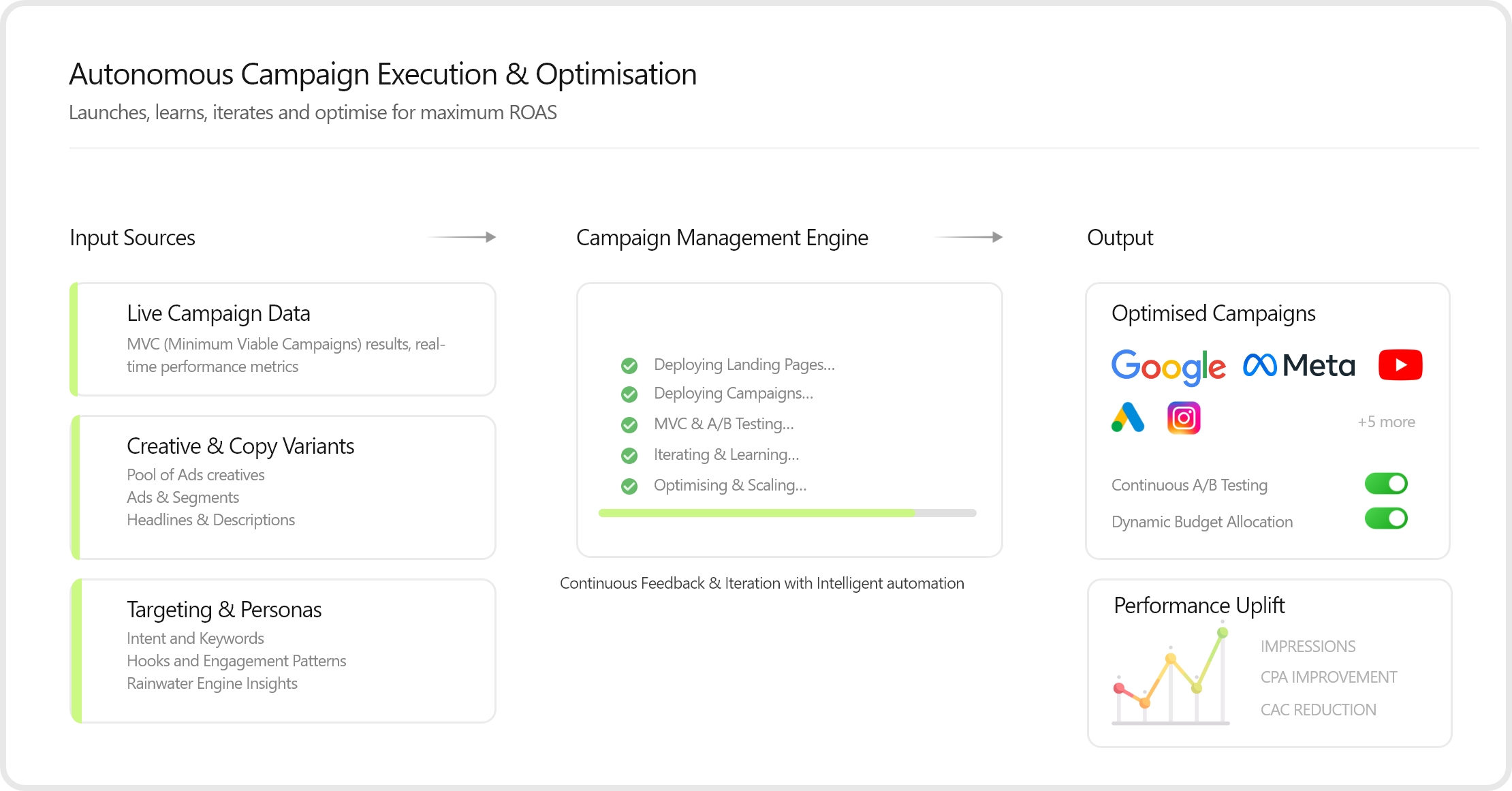Open the YouTube platform icon
Viewport: 1512px width, 791px height.
(1400, 364)
